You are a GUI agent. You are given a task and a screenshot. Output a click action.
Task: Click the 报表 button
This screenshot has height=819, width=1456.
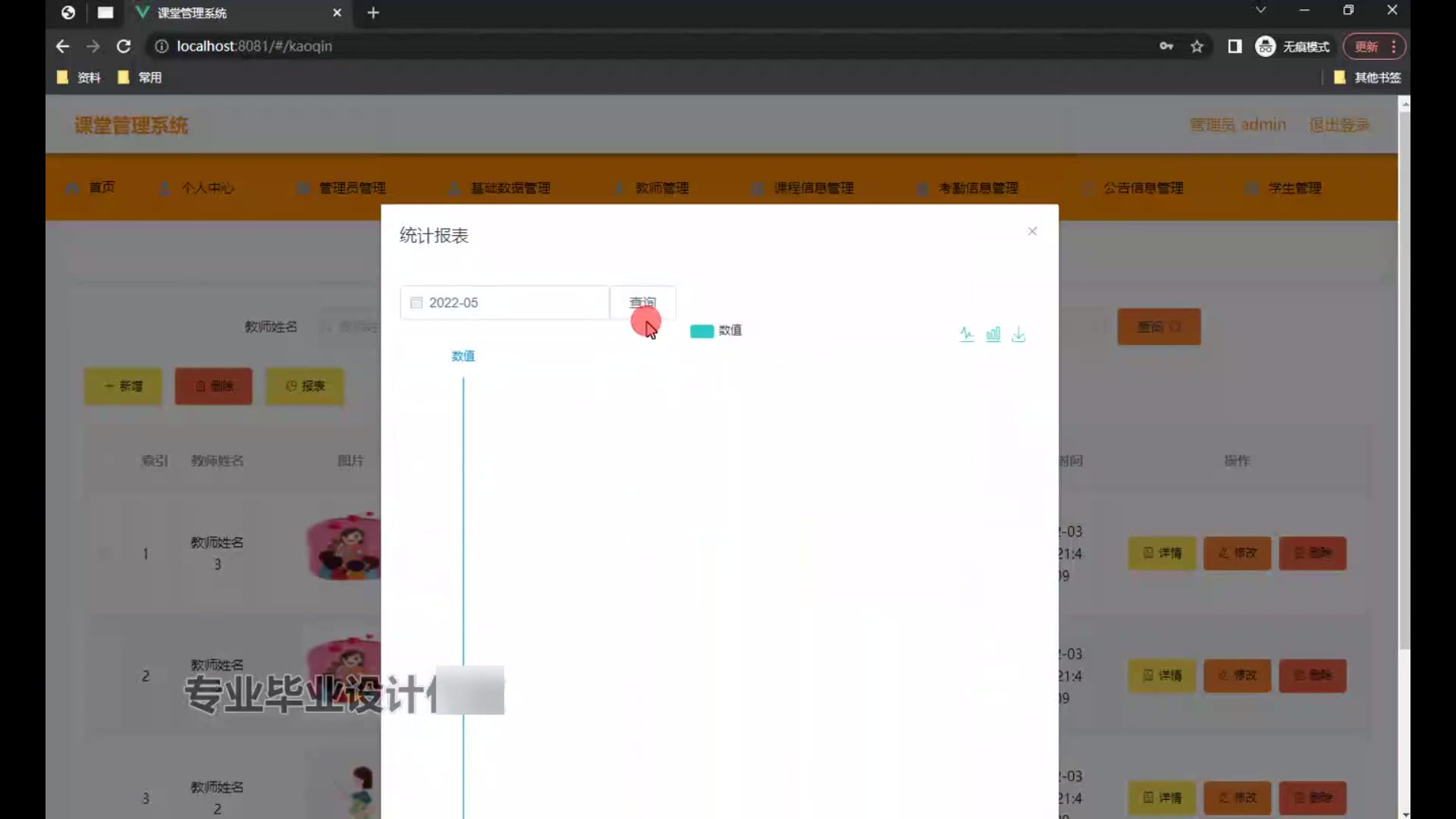[305, 386]
